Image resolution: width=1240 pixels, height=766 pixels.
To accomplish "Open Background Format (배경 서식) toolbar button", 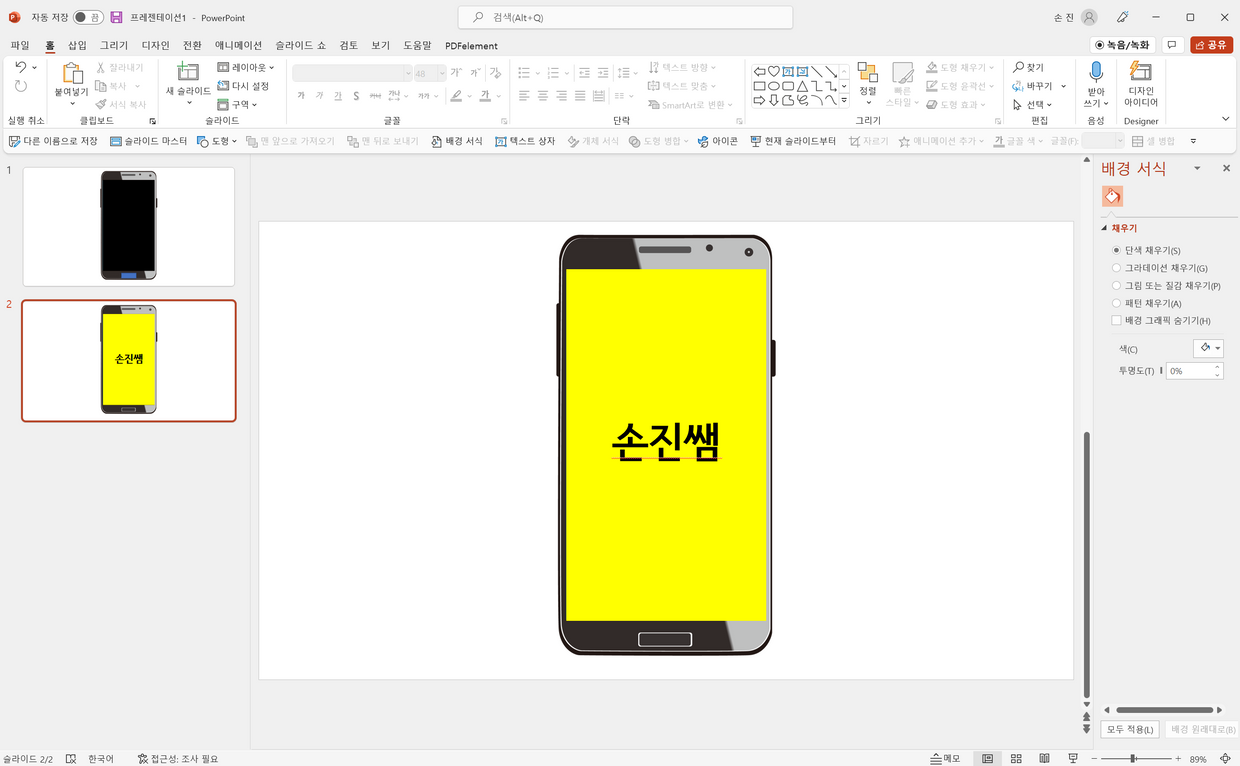I will point(457,141).
